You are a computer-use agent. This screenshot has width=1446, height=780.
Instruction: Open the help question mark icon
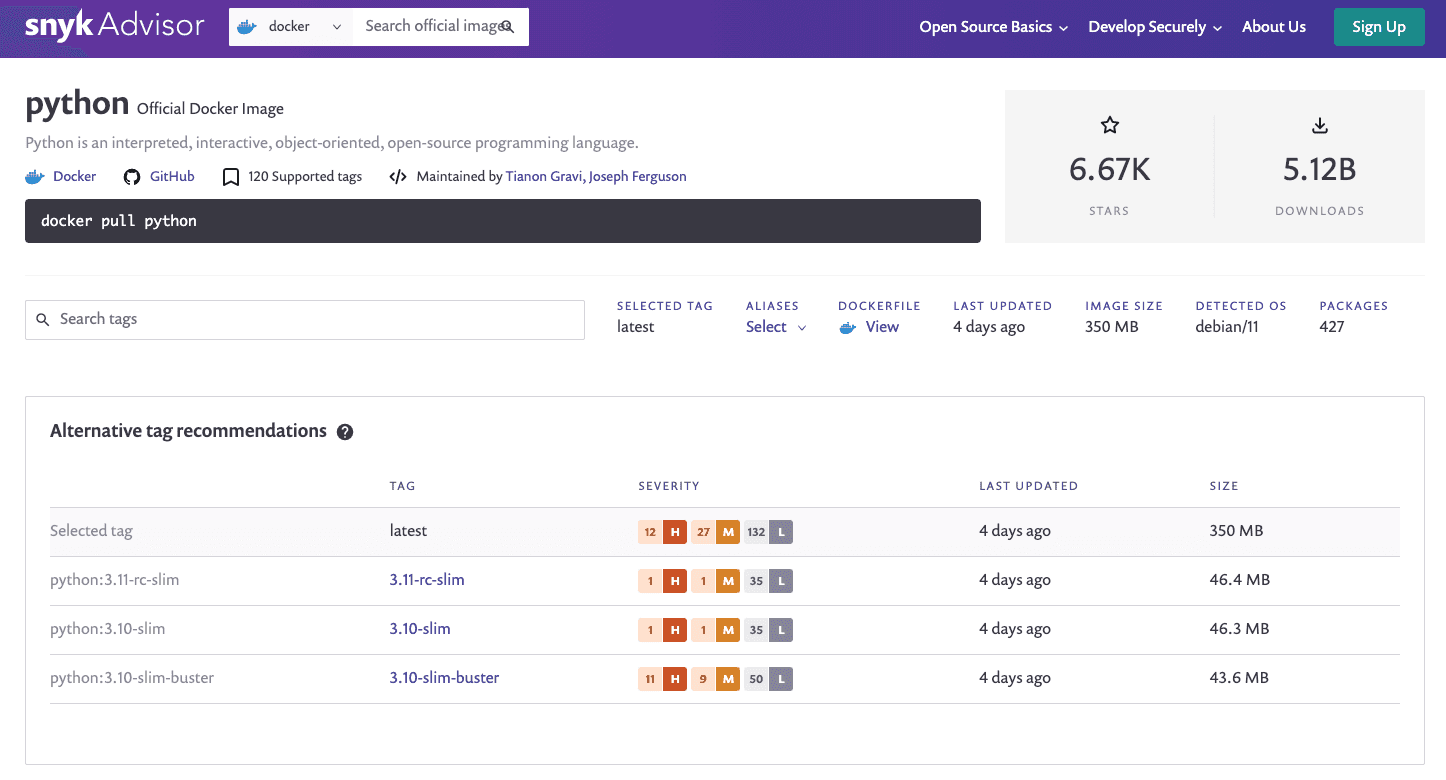345,432
